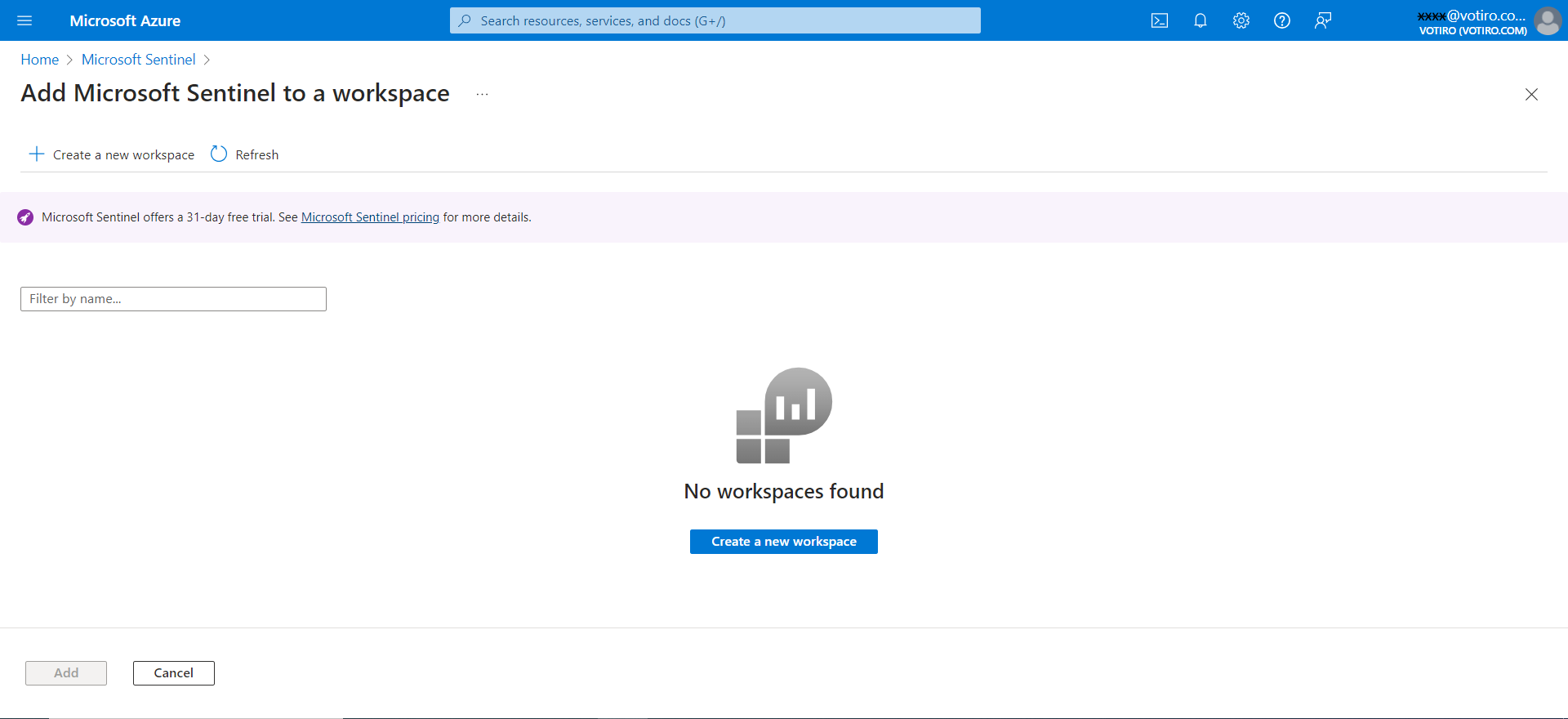The height and width of the screenshot is (719, 1568).
Task: Close the Add Microsoft Sentinel blade
Action: 1531,94
